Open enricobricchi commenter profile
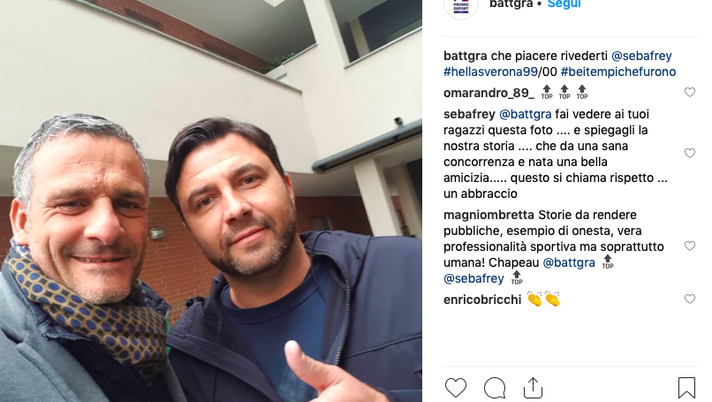This screenshot has width=712, height=402. coord(482,300)
